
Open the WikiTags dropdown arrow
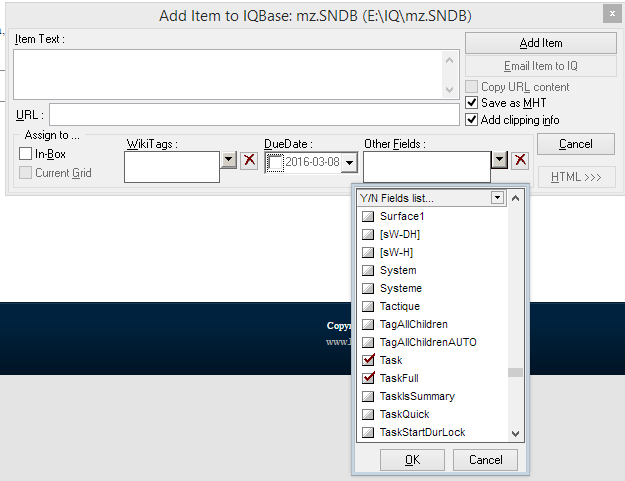(x=228, y=160)
